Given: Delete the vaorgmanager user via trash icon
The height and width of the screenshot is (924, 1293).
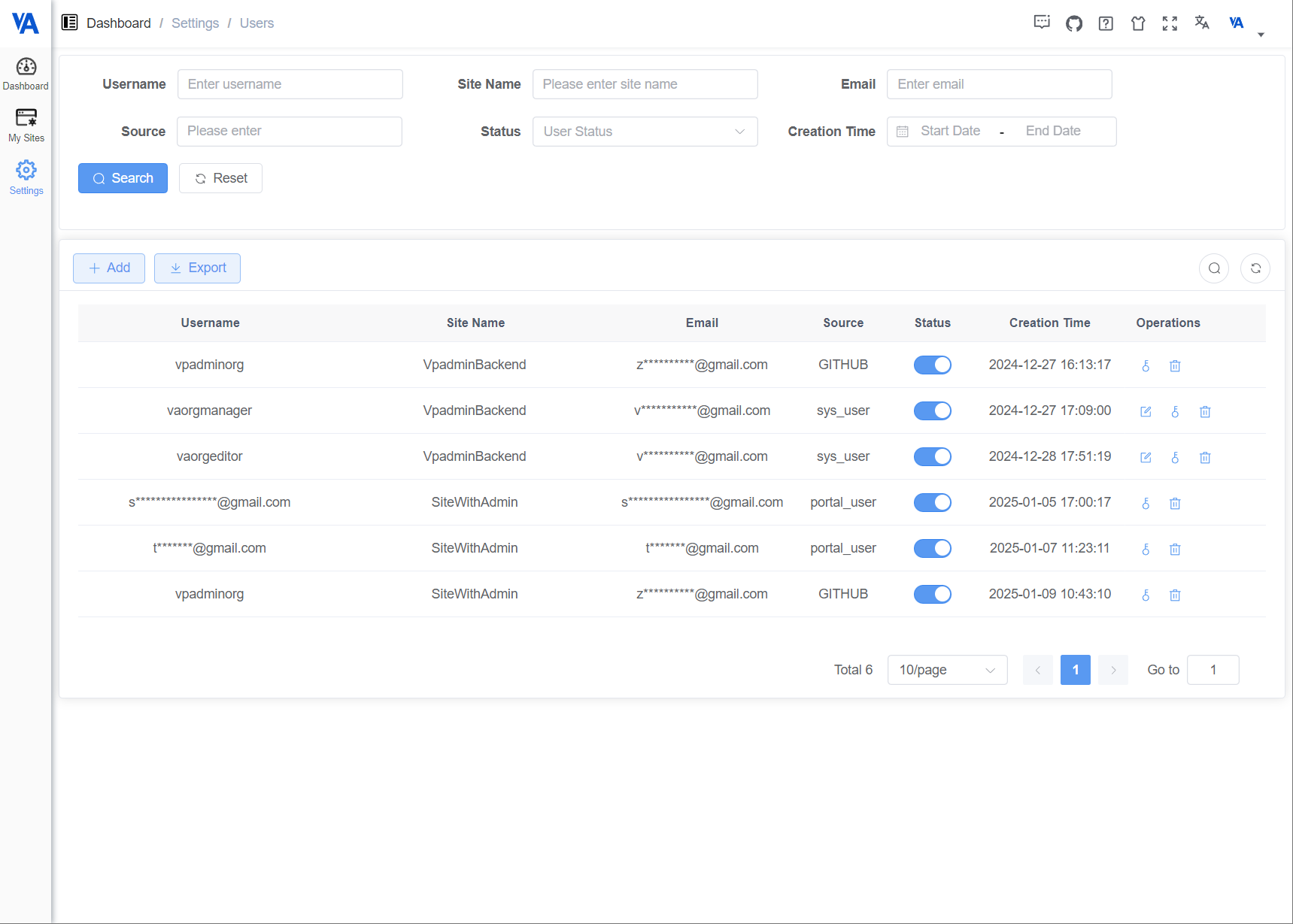Looking at the screenshot, I should click(x=1204, y=411).
